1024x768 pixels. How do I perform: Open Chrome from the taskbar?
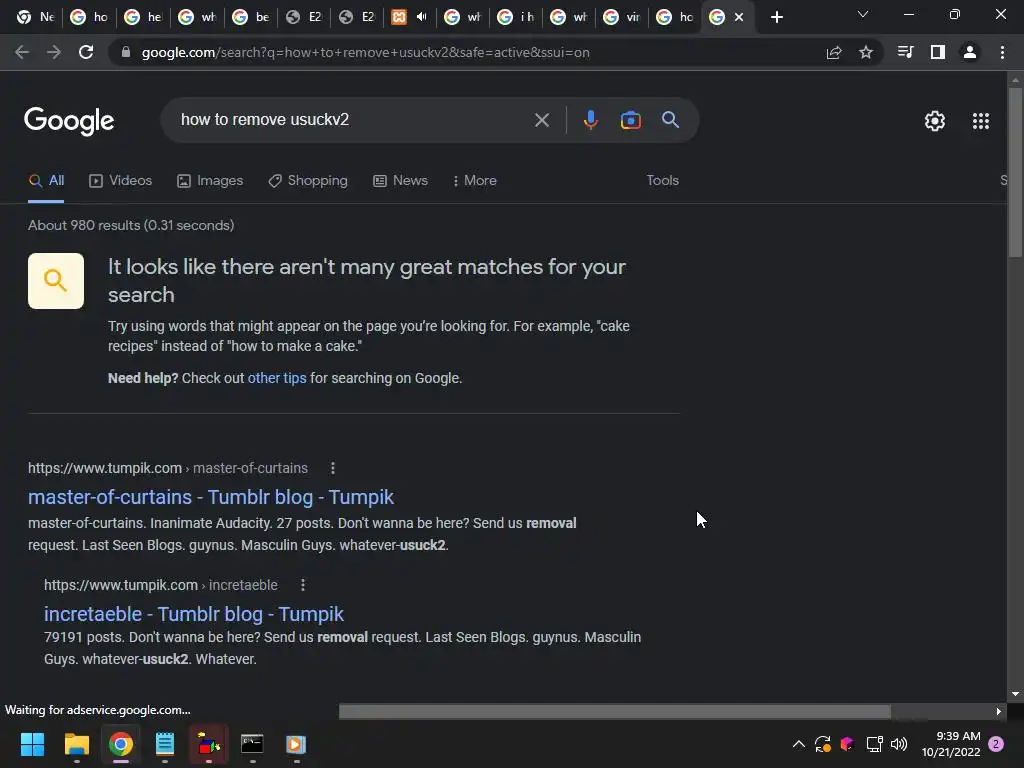click(121, 744)
